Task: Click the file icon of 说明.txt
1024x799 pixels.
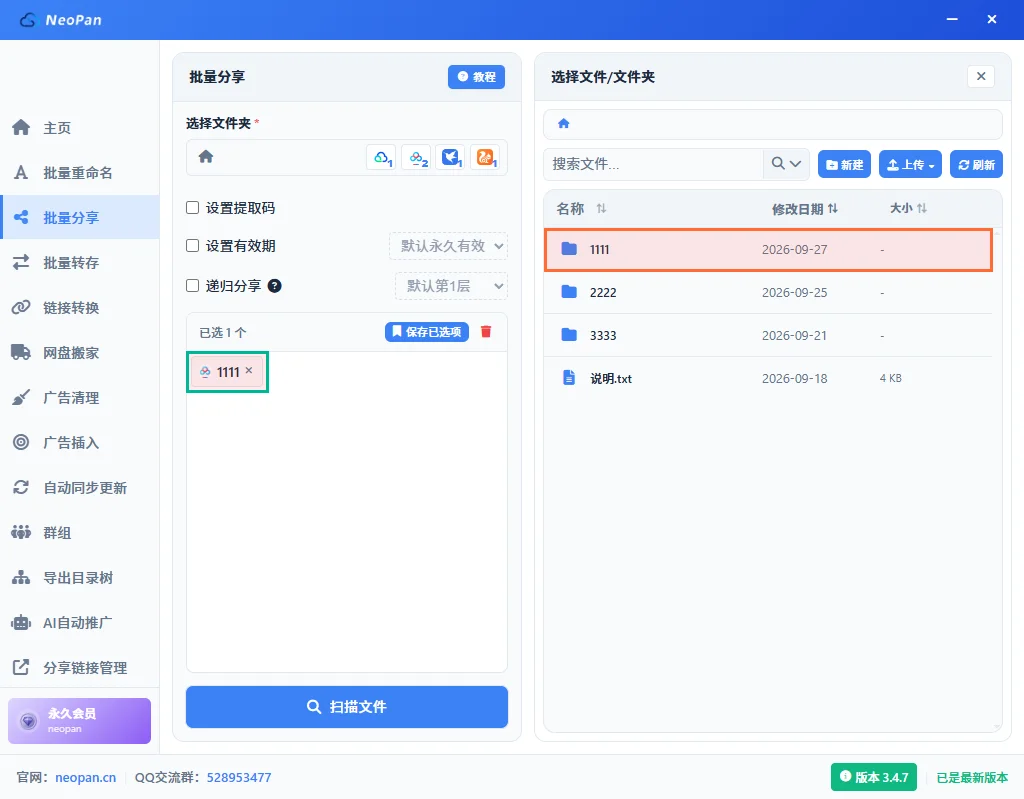Action: click(x=569, y=378)
